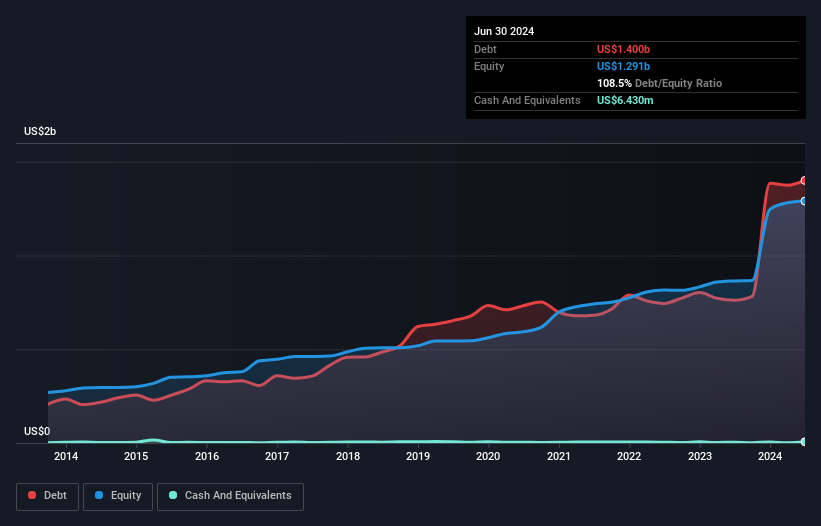The height and width of the screenshot is (526, 821).
Task: Click the US$6.430m cash value
Action: point(625,100)
